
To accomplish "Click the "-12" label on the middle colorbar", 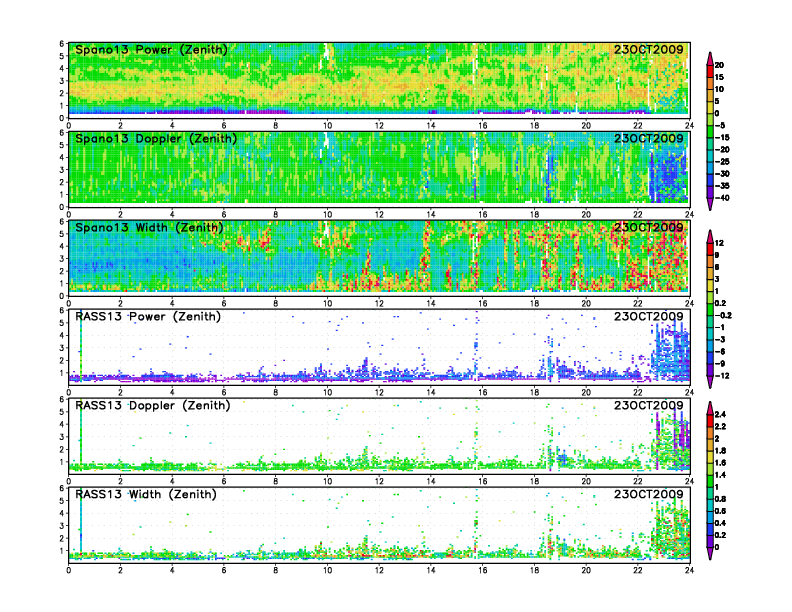I will coord(722,376).
